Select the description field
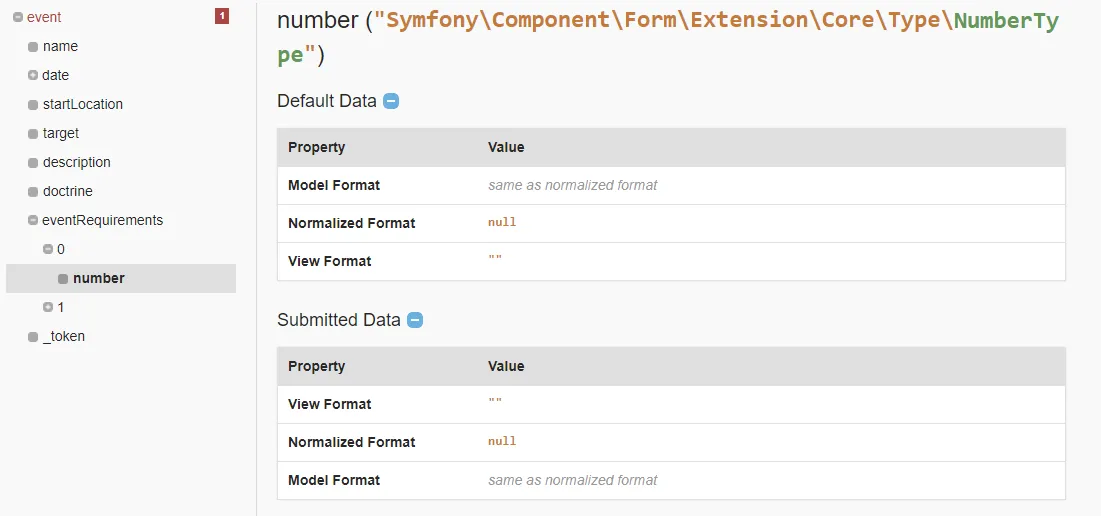This screenshot has width=1101, height=516. (x=76, y=162)
